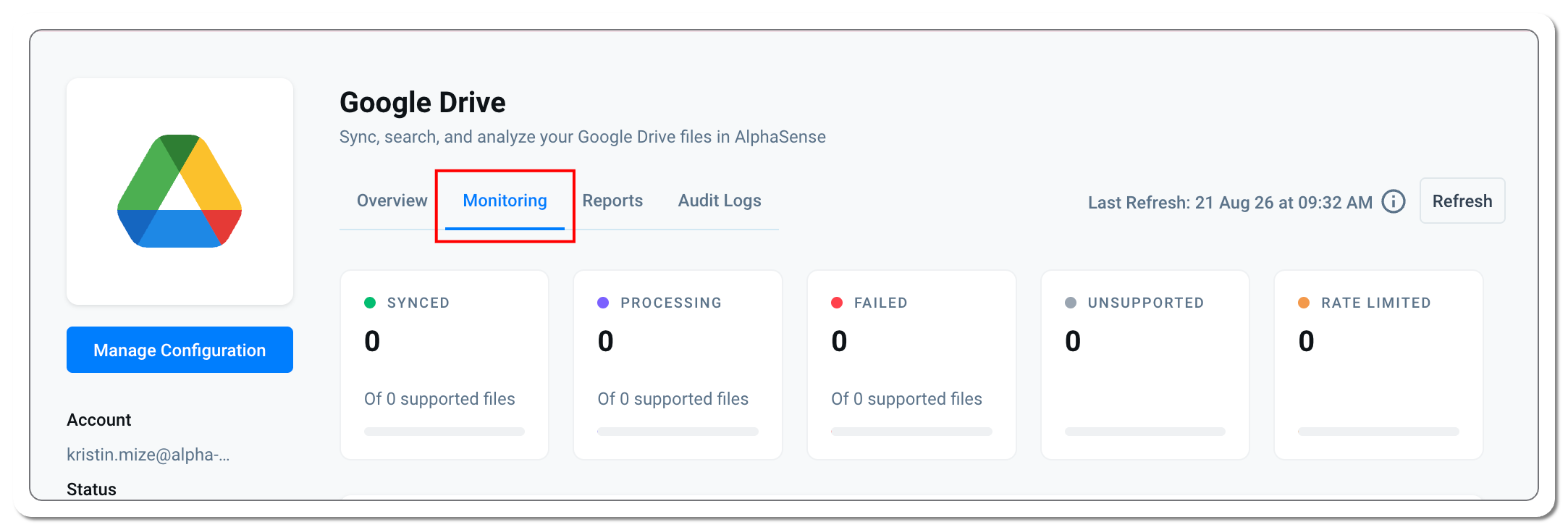Click the orange Rate Limited status dot

pos(1304,303)
